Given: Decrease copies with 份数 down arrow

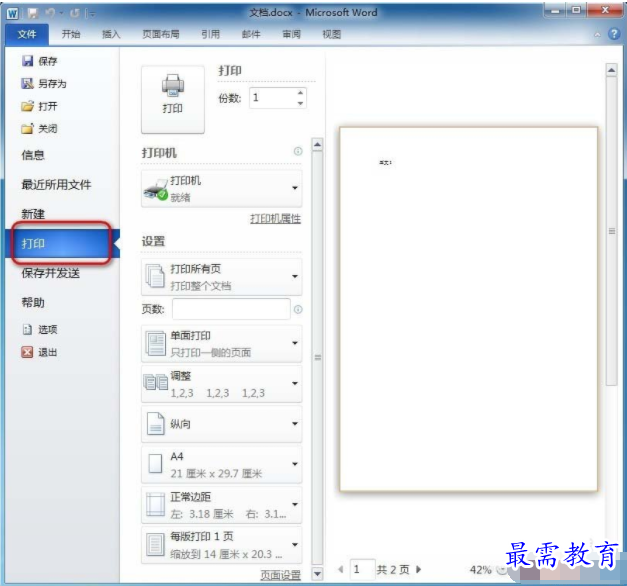Looking at the screenshot, I should 300,103.
